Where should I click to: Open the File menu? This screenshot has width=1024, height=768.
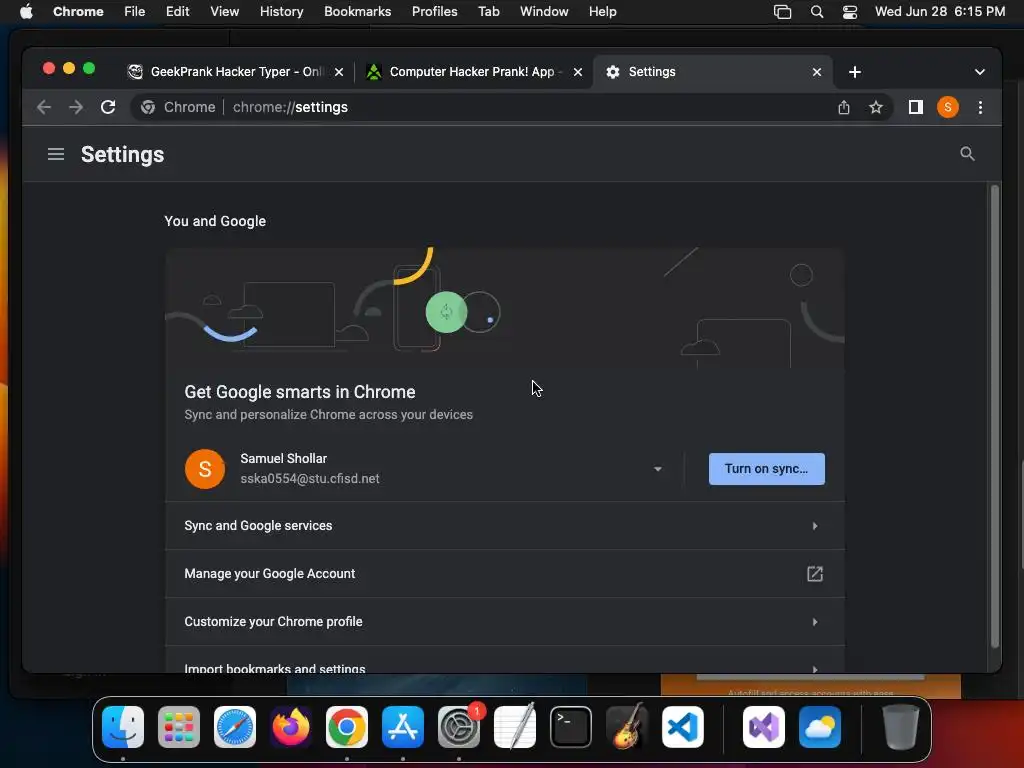[135, 12]
